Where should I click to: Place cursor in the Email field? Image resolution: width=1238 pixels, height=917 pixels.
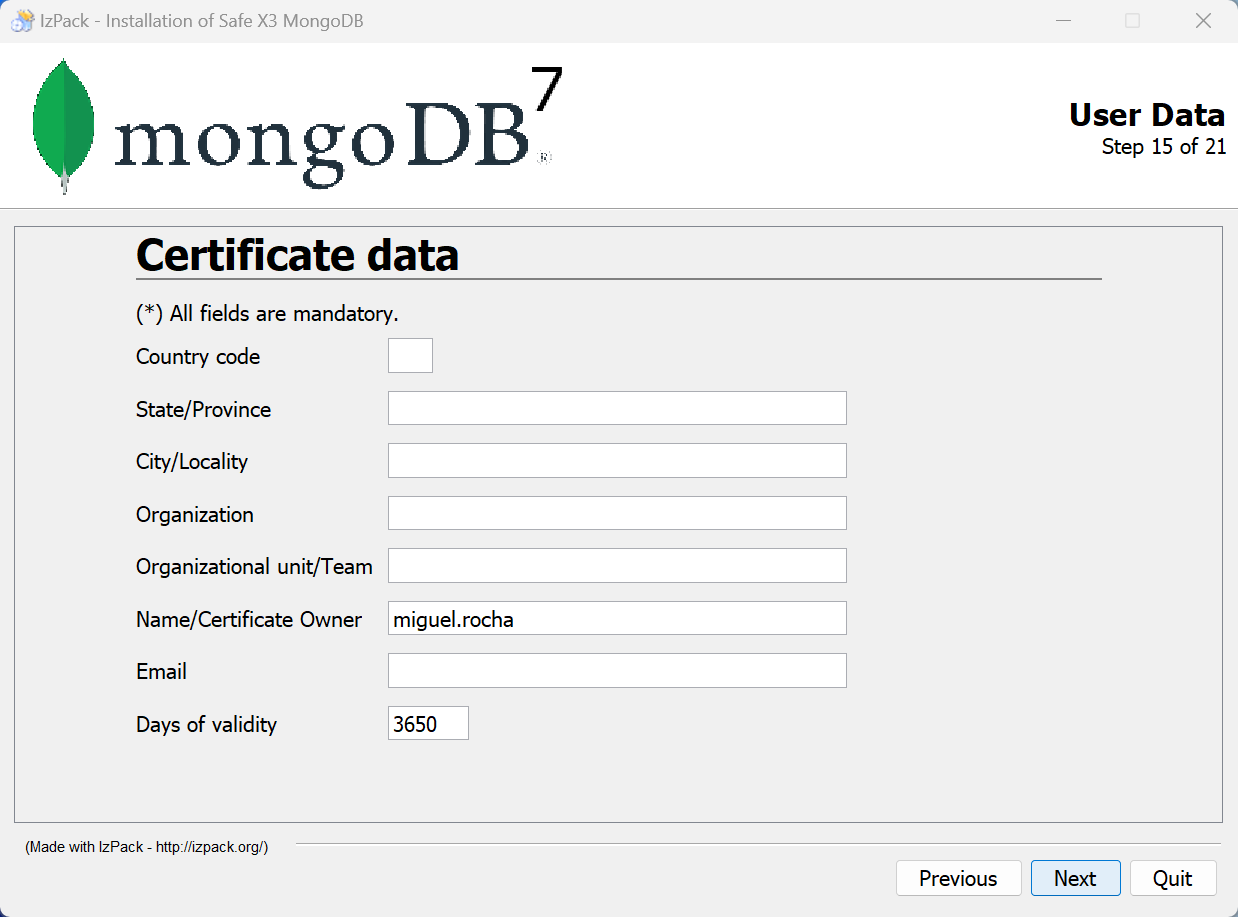(x=617, y=671)
